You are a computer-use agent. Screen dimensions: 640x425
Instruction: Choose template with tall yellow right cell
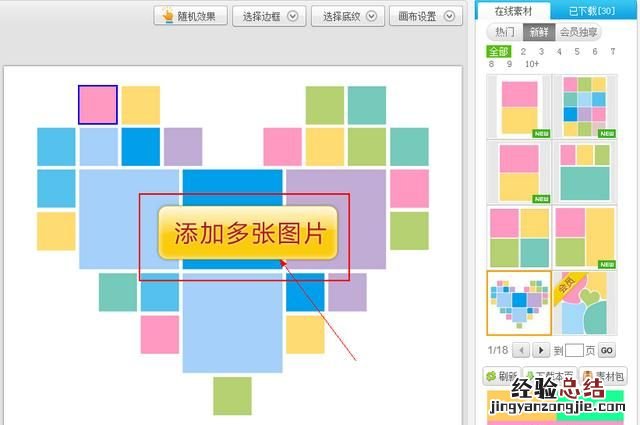tap(584, 237)
